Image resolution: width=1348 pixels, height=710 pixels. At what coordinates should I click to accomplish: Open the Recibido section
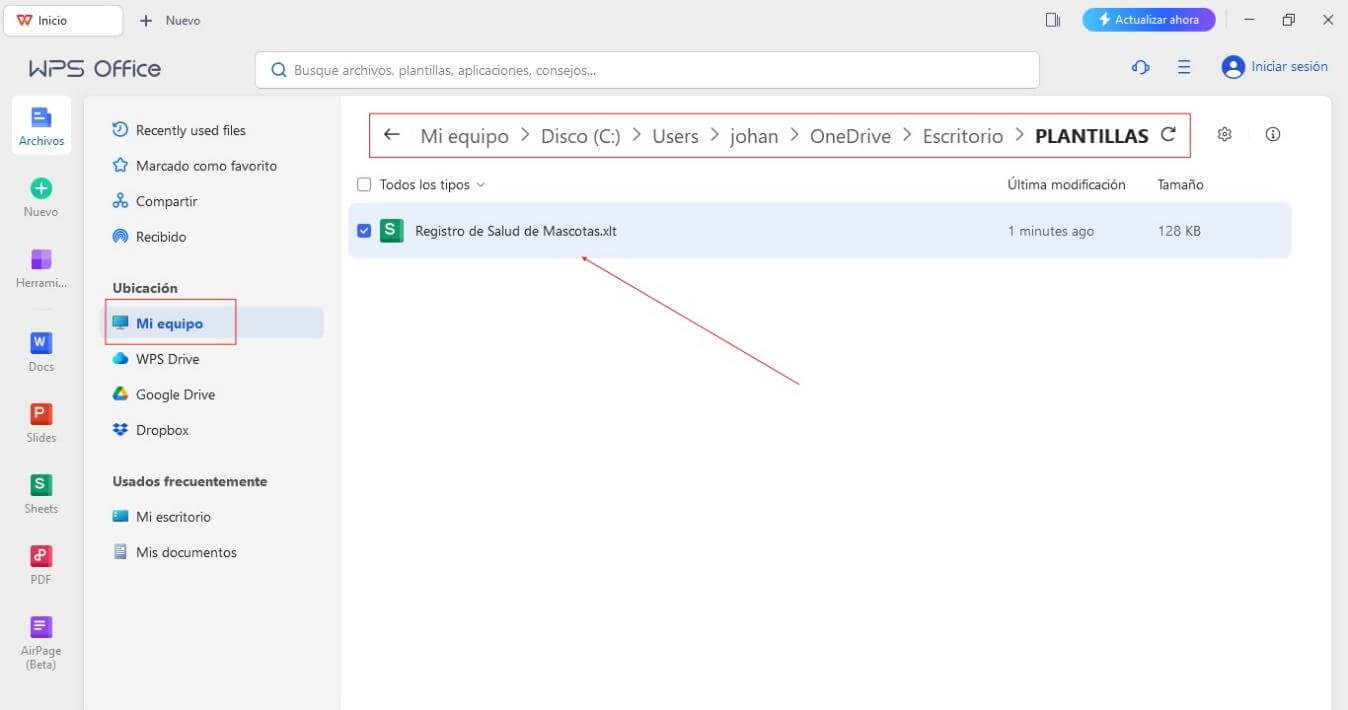(149, 237)
